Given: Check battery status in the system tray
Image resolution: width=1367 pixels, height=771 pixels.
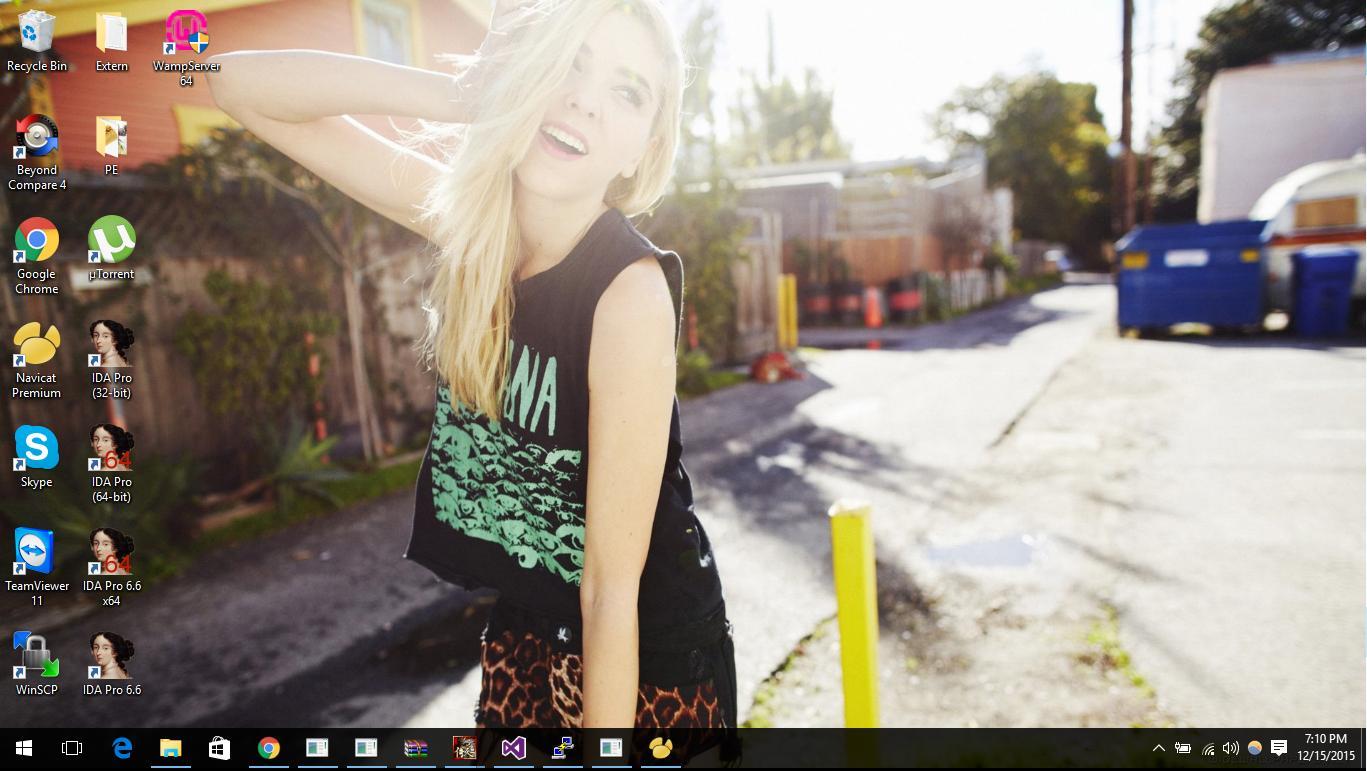Looking at the screenshot, I should (x=1183, y=748).
